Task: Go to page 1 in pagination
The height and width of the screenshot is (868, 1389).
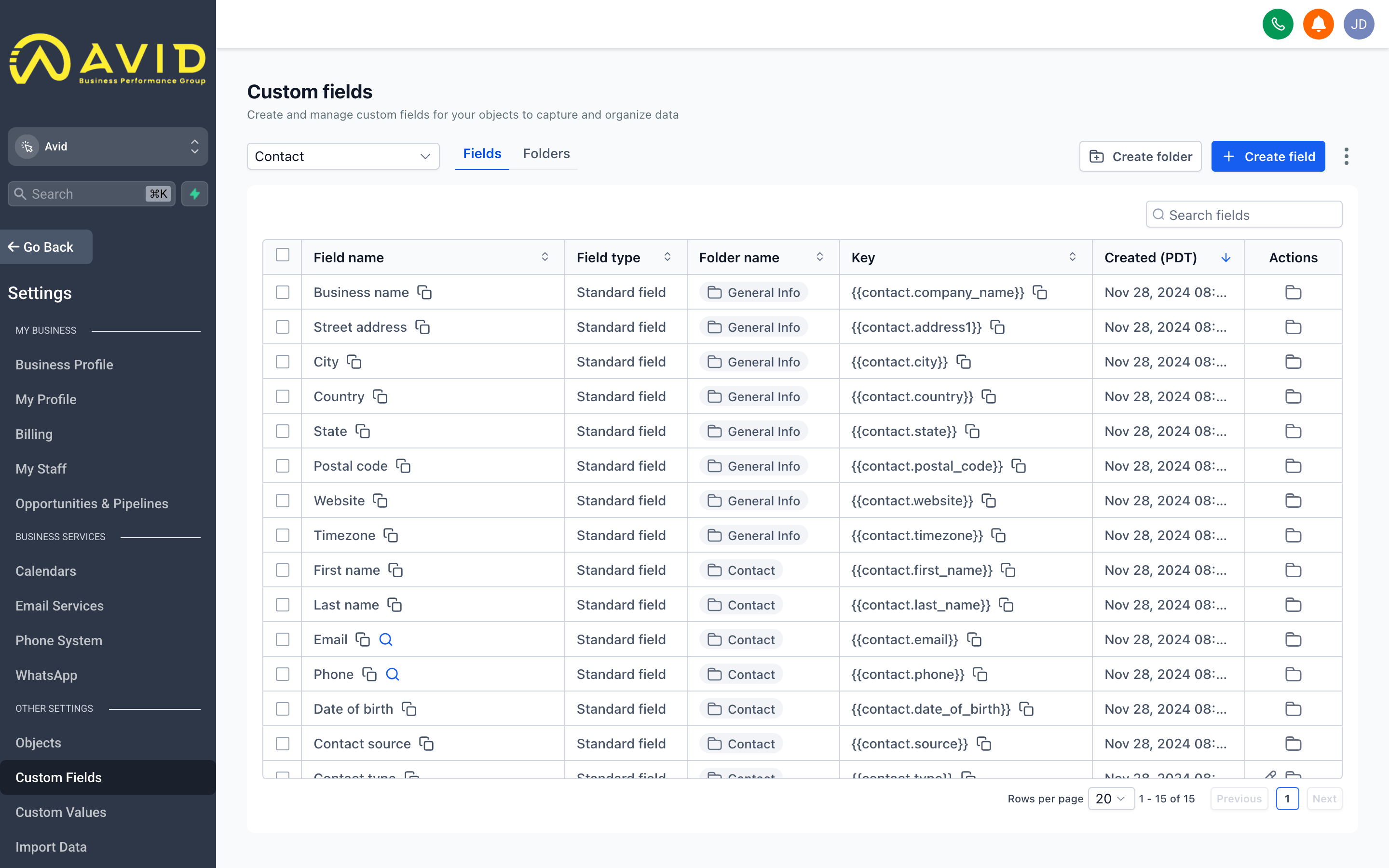Action: [x=1287, y=799]
